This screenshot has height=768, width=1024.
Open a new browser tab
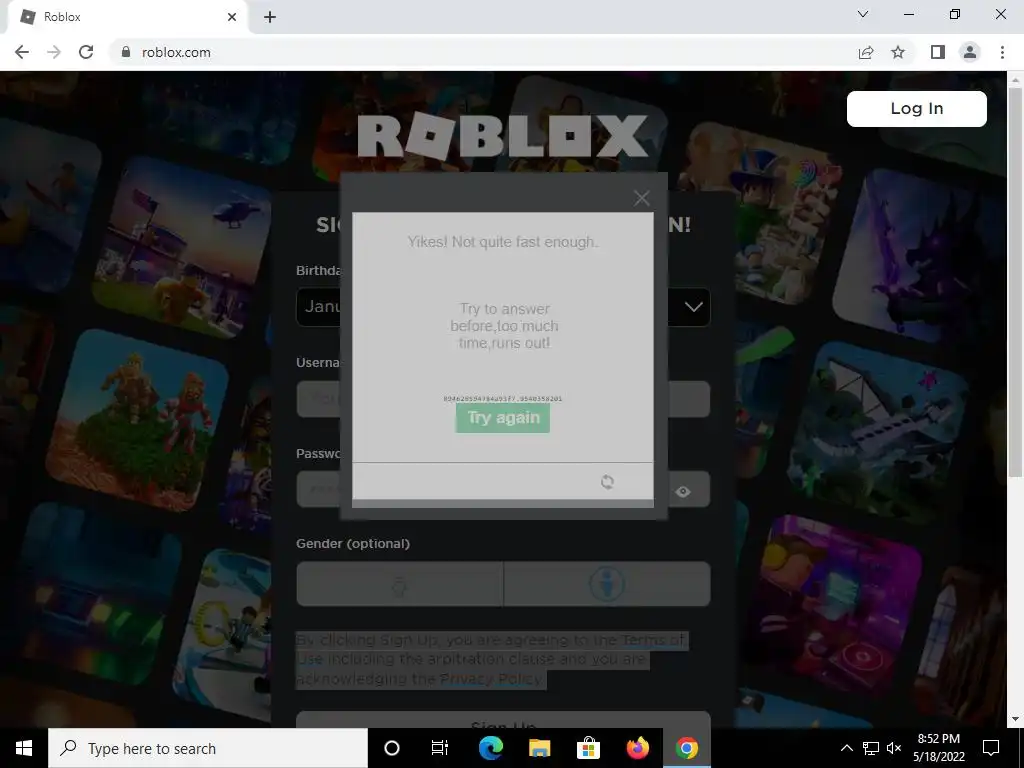[270, 17]
